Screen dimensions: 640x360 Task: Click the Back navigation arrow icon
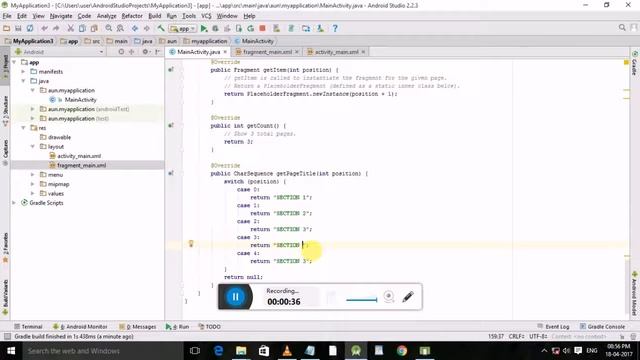pos(135,28)
